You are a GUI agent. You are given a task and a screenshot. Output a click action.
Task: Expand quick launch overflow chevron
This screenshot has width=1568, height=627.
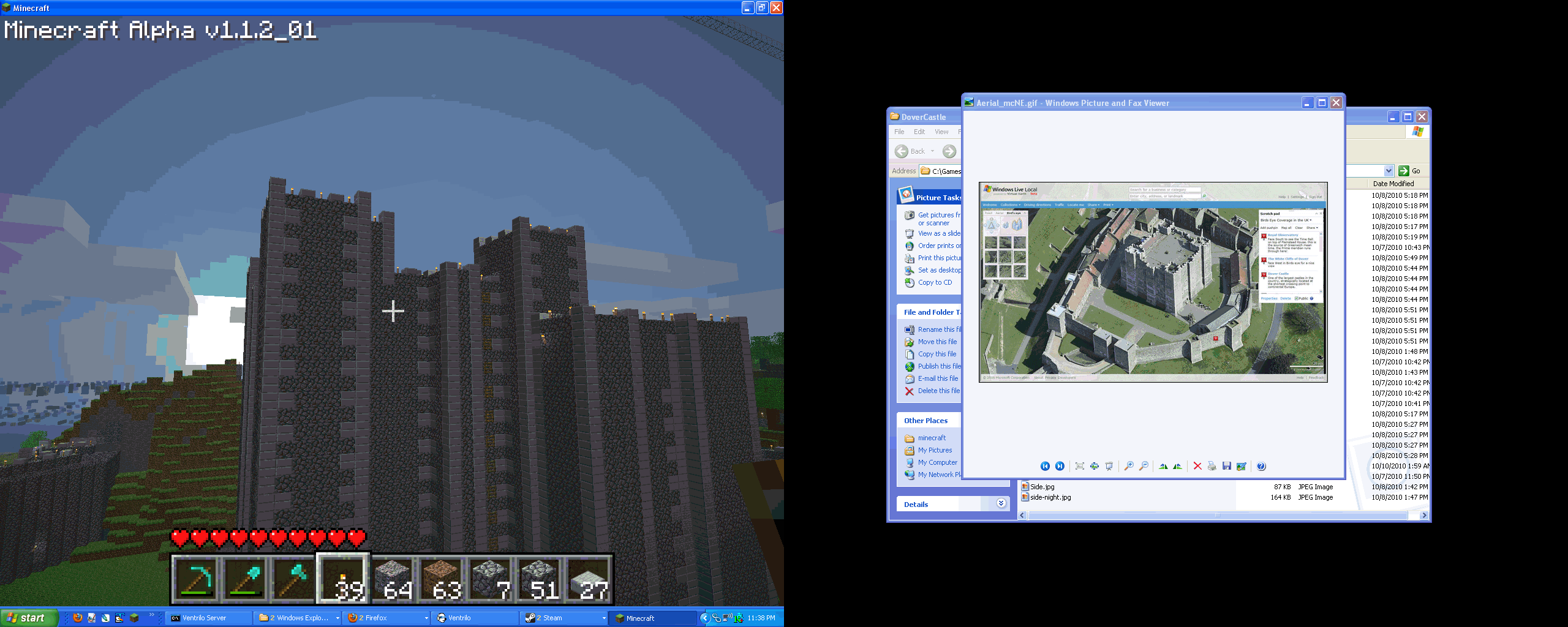click(152, 615)
